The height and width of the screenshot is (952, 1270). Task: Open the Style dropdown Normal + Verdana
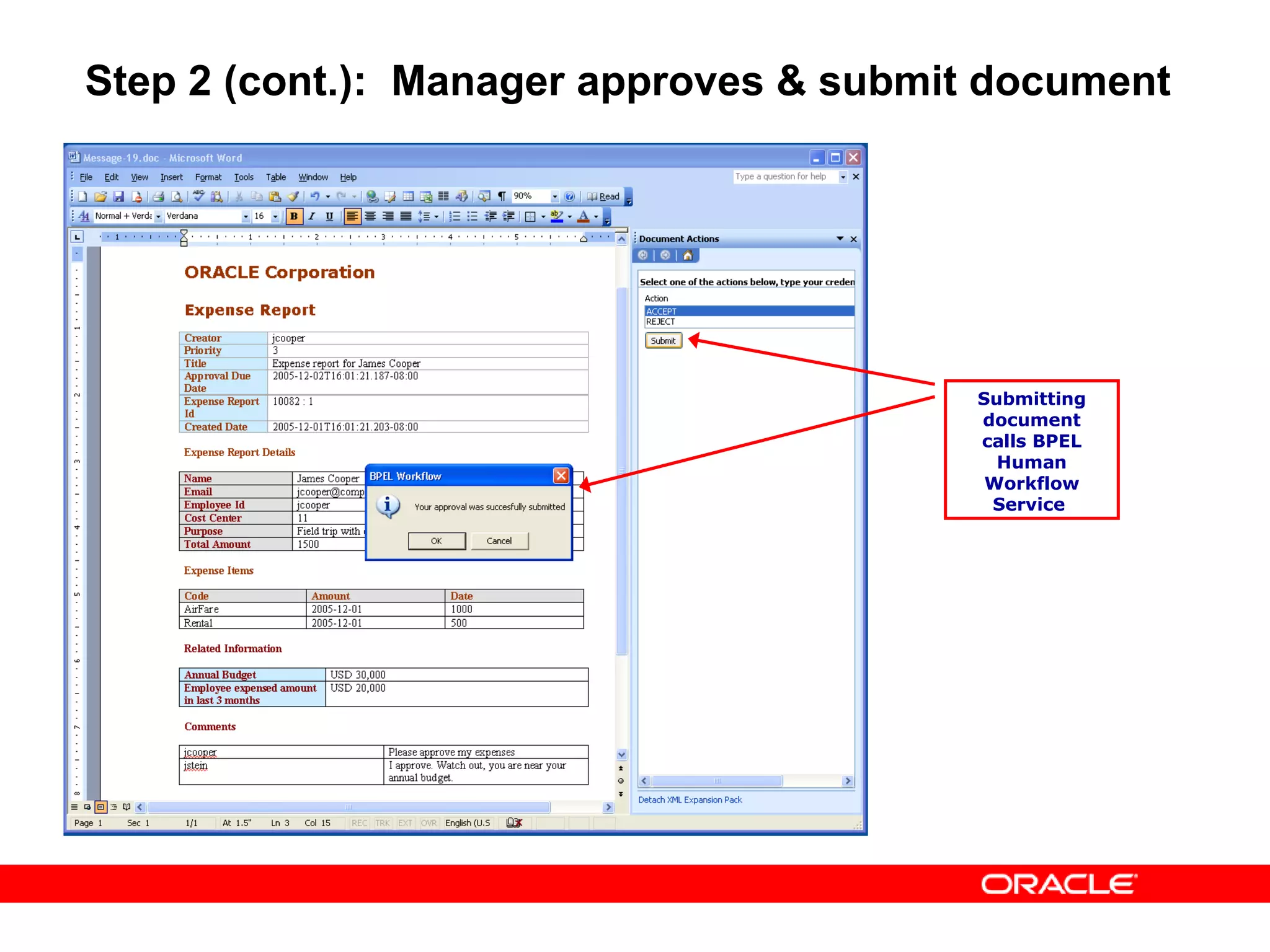(158, 216)
